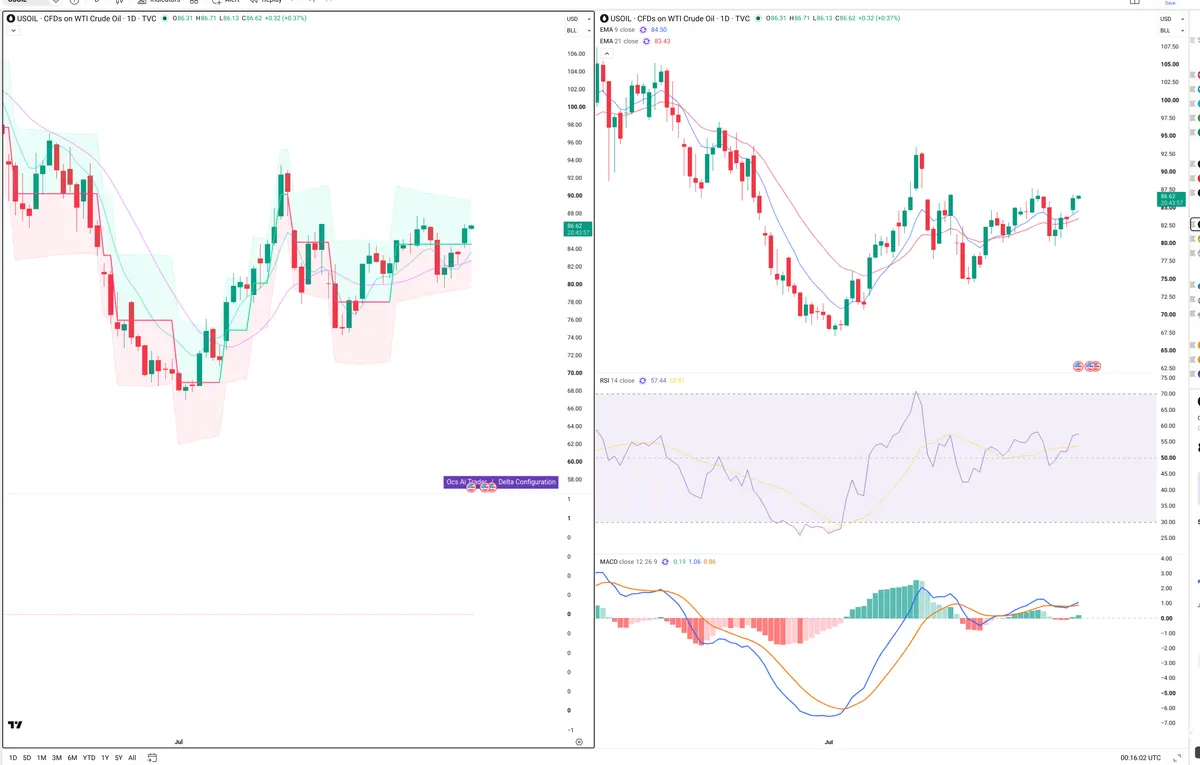Click RSI indicator status icon
The image size is (1200, 765).
point(643,381)
